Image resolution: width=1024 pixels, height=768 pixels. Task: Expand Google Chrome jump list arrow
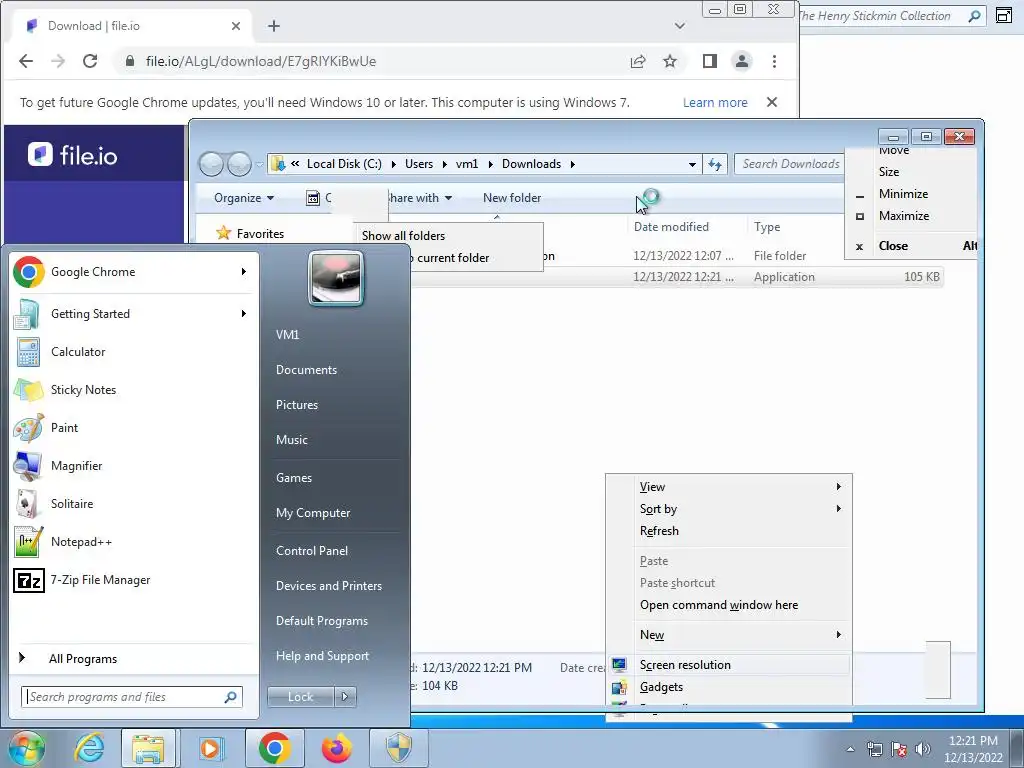(244, 272)
